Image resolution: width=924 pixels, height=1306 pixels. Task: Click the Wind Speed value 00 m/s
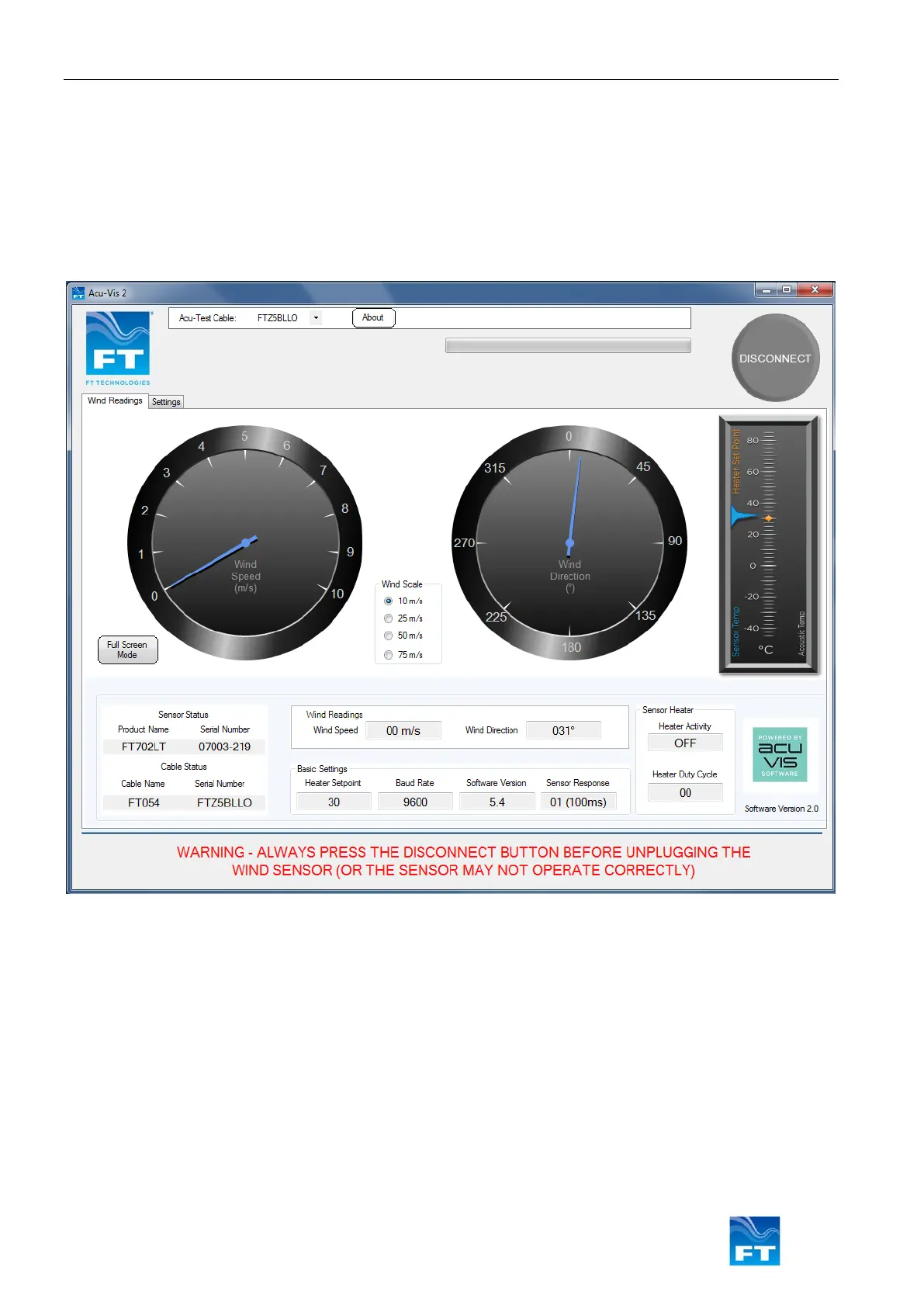click(x=403, y=731)
